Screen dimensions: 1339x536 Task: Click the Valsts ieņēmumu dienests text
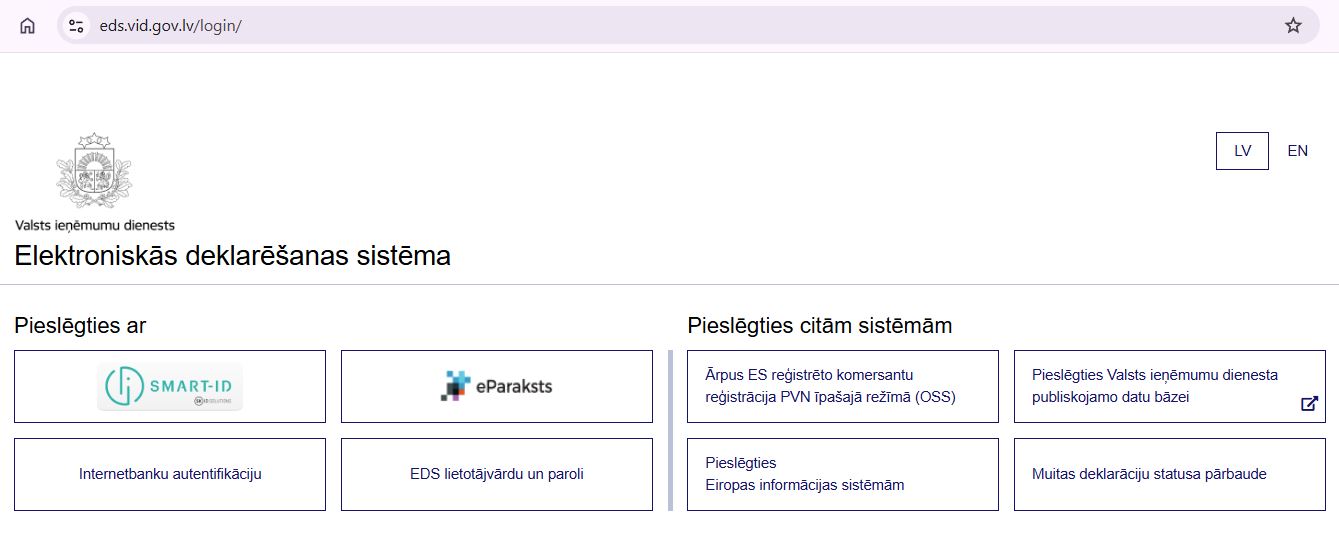95,226
